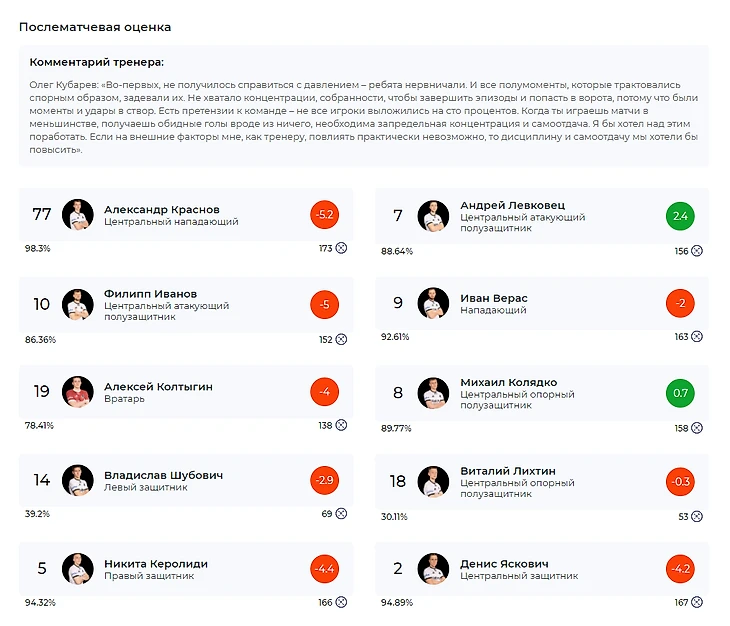Click the circled X icon beside 158

point(697,428)
